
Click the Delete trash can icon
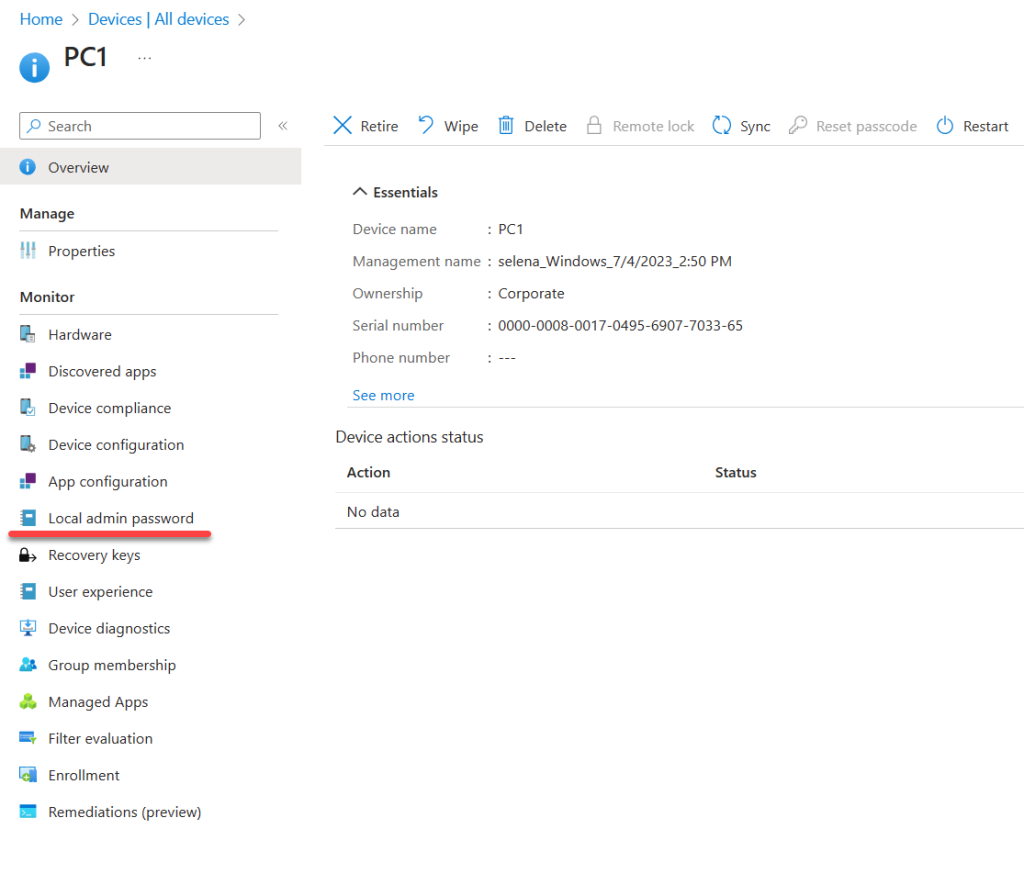(x=506, y=126)
